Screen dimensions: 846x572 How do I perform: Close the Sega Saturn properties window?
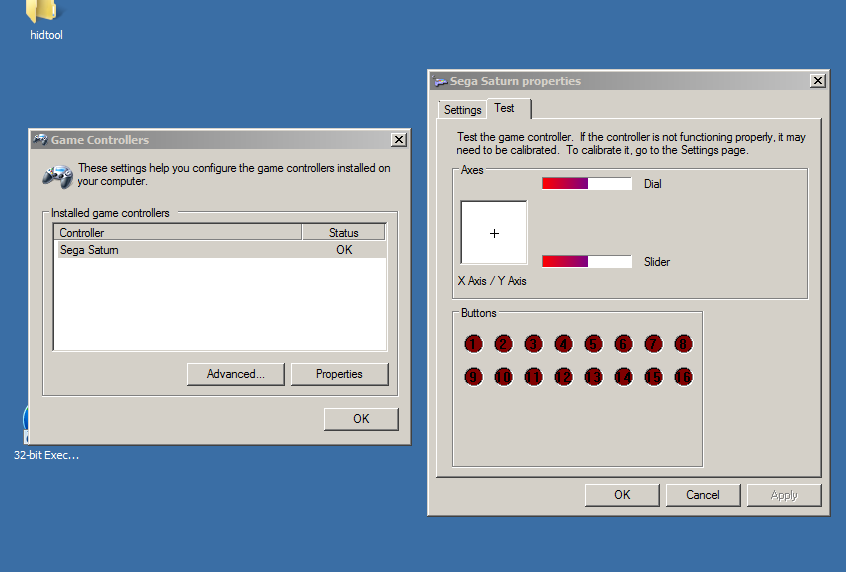pos(817,81)
